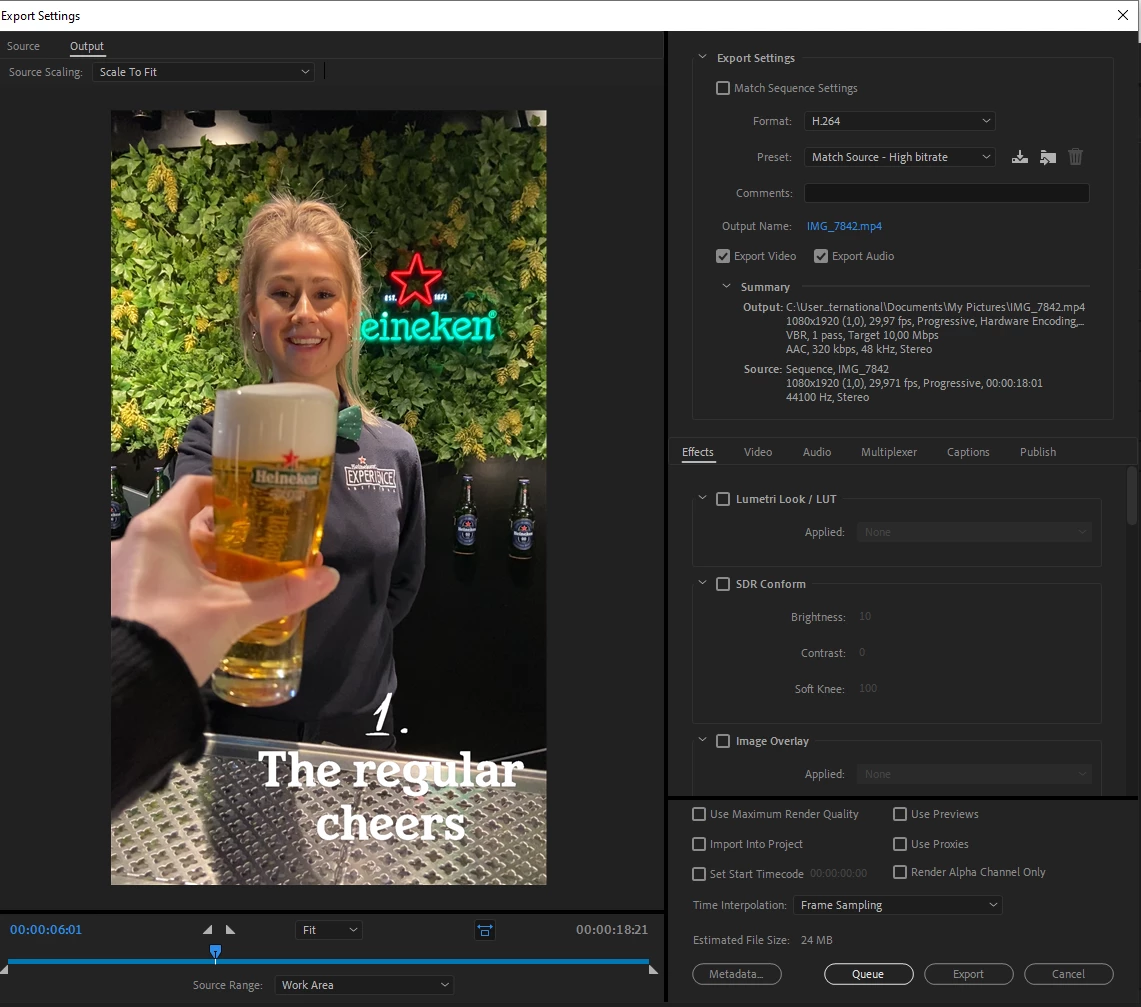Screen dimensions: 1141x1007
Task: Collapse the Lumetri Look / LUT section
Action: (x=702, y=498)
